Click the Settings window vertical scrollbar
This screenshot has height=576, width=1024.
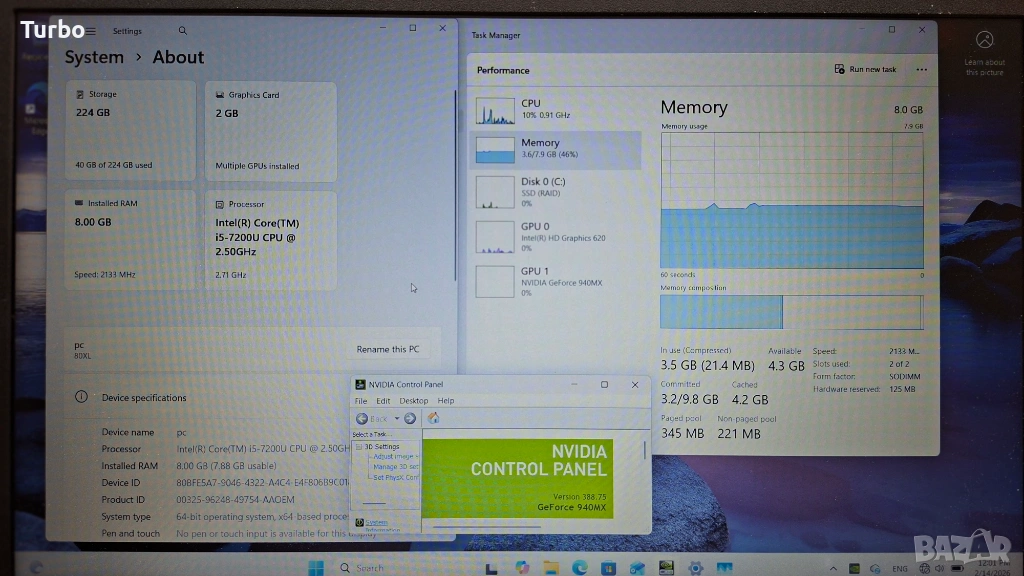point(455,186)
